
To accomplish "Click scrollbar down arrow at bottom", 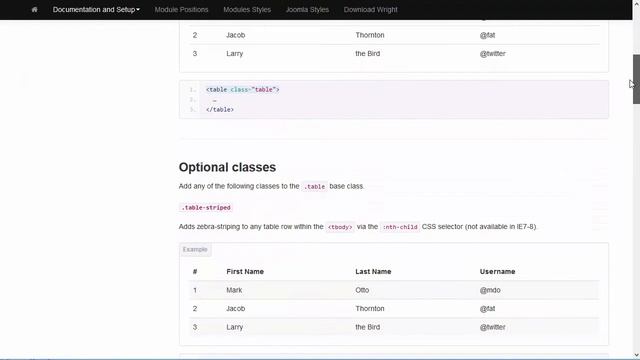I will click(636, 356).
